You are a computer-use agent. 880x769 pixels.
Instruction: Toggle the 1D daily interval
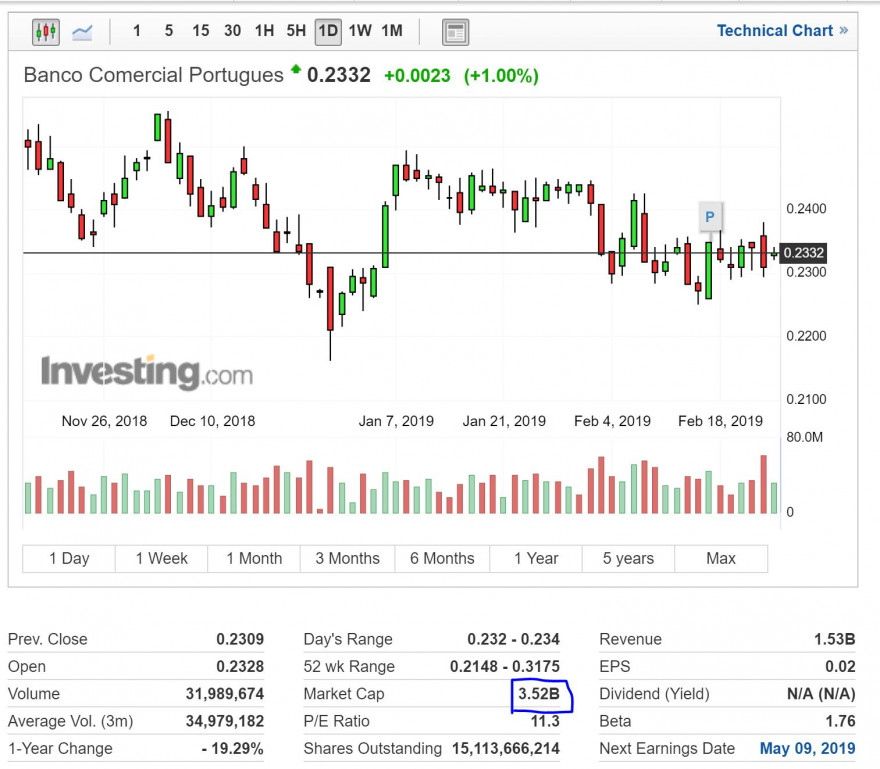click(x=328, y=31)
